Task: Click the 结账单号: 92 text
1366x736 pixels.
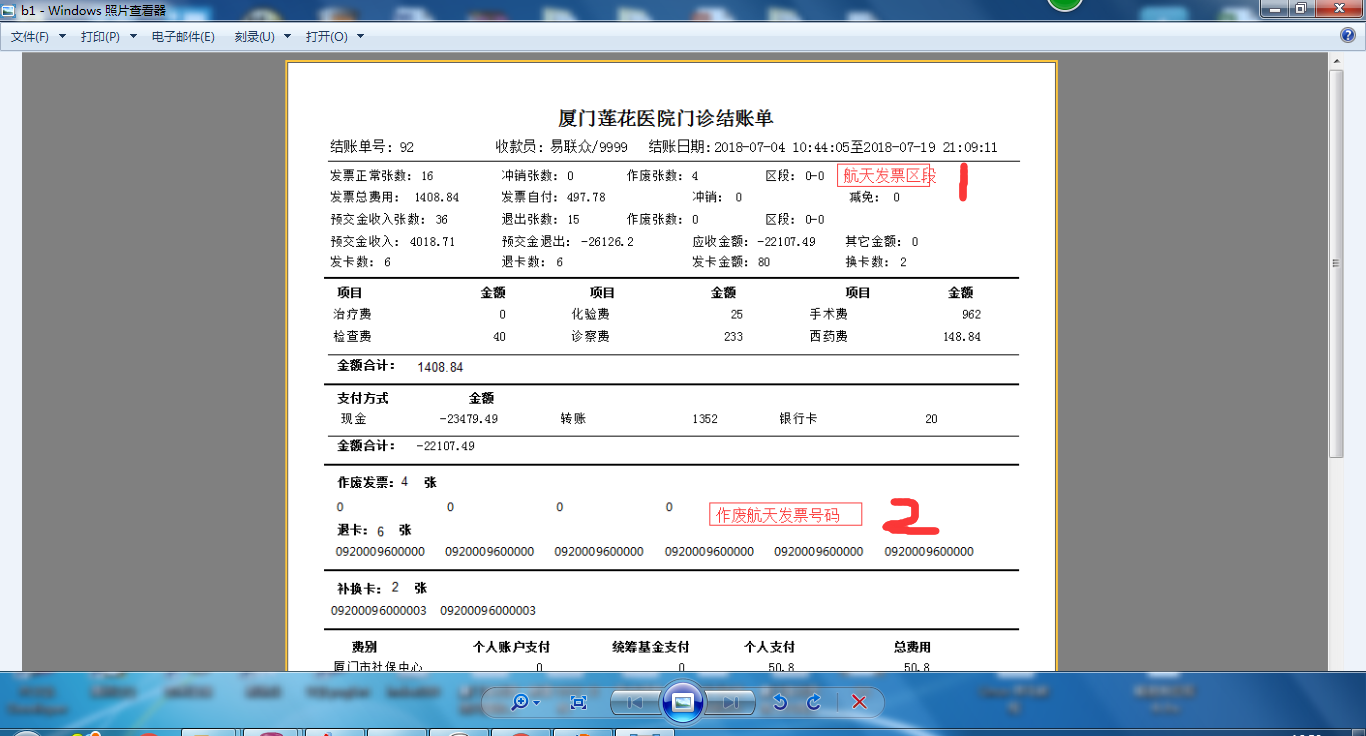Action: pyautogui.click(x=372, y=147)
